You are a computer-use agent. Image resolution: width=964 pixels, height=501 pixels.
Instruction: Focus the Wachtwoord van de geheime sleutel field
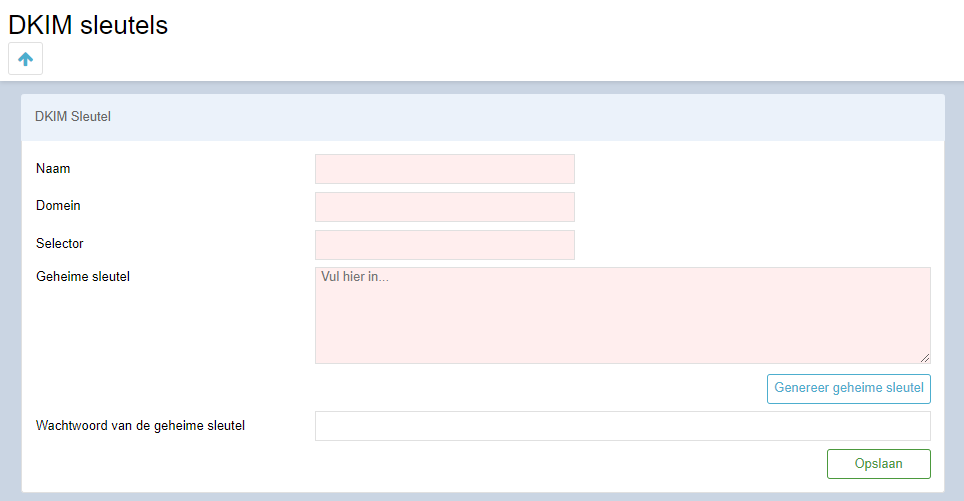tap(622, 426)
